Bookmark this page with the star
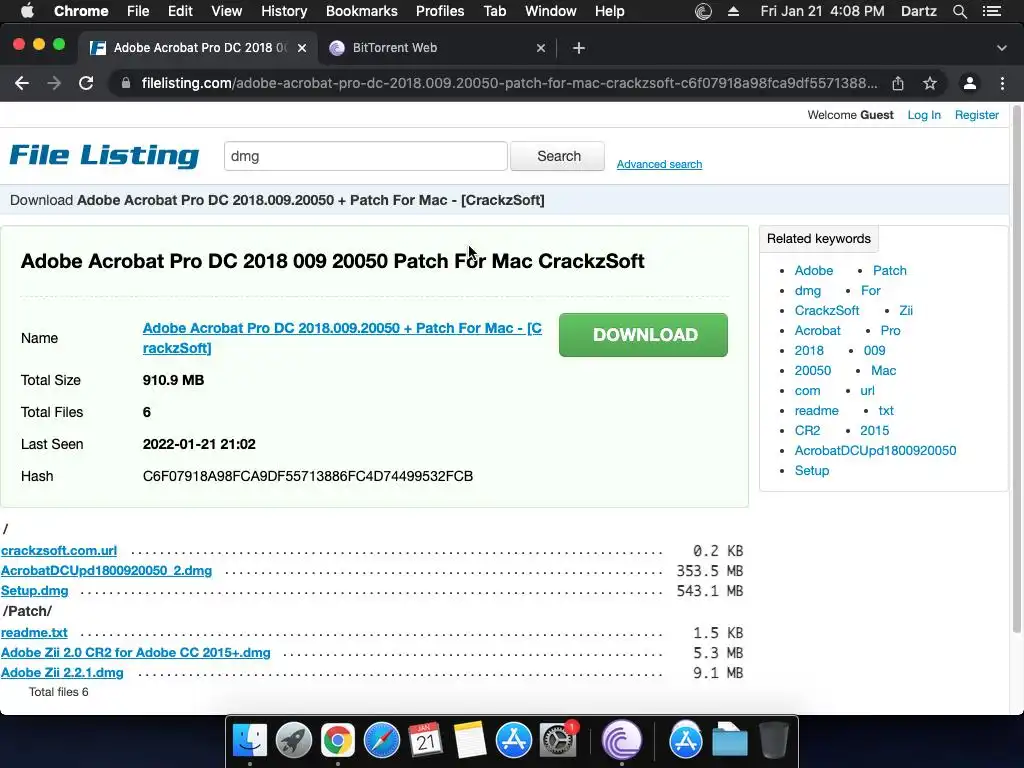The width and height of the screenshot is (1024, 768). tap(930, 83)
